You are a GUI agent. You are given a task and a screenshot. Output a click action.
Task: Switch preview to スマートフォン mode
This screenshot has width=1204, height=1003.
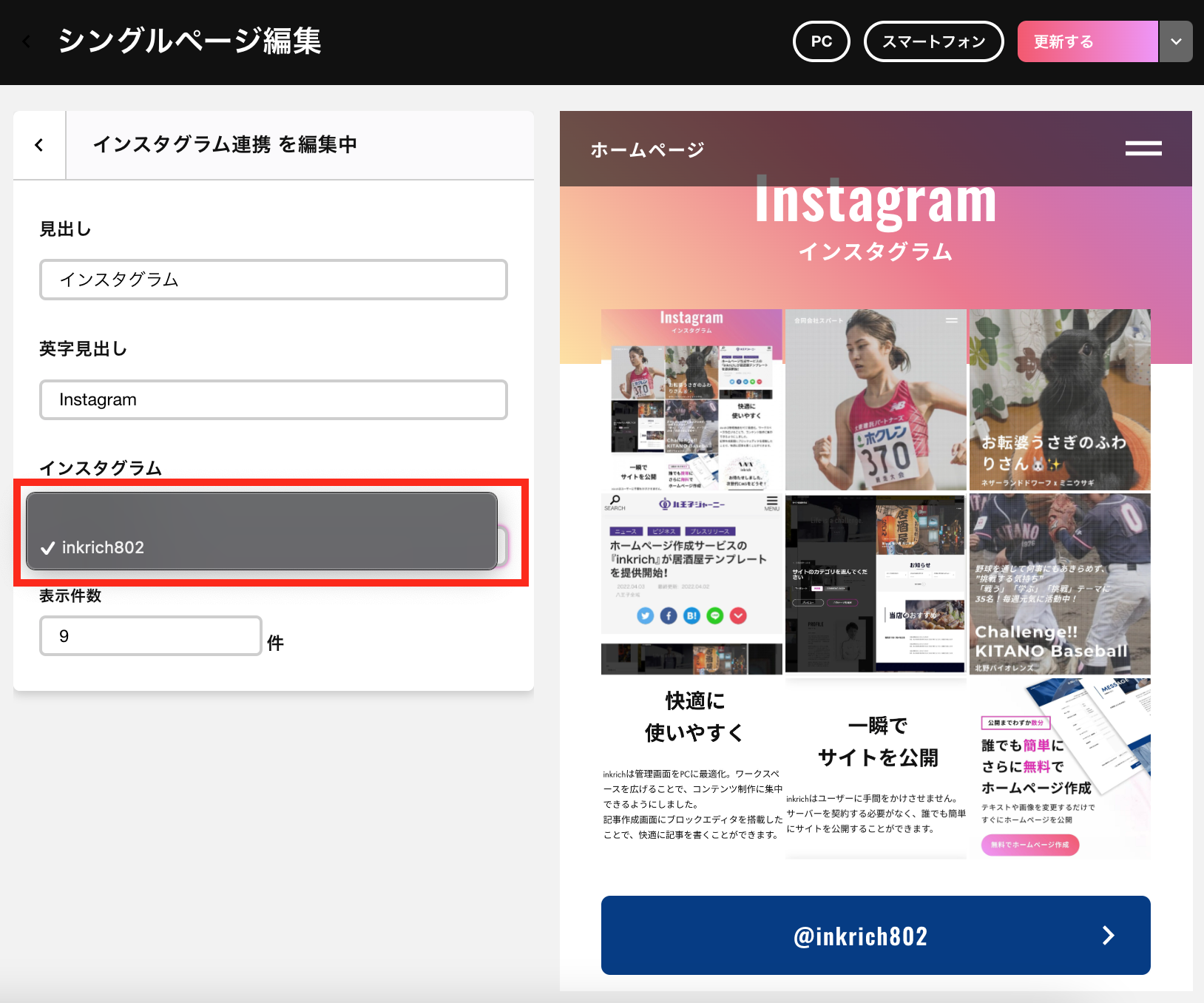point(934,41)
